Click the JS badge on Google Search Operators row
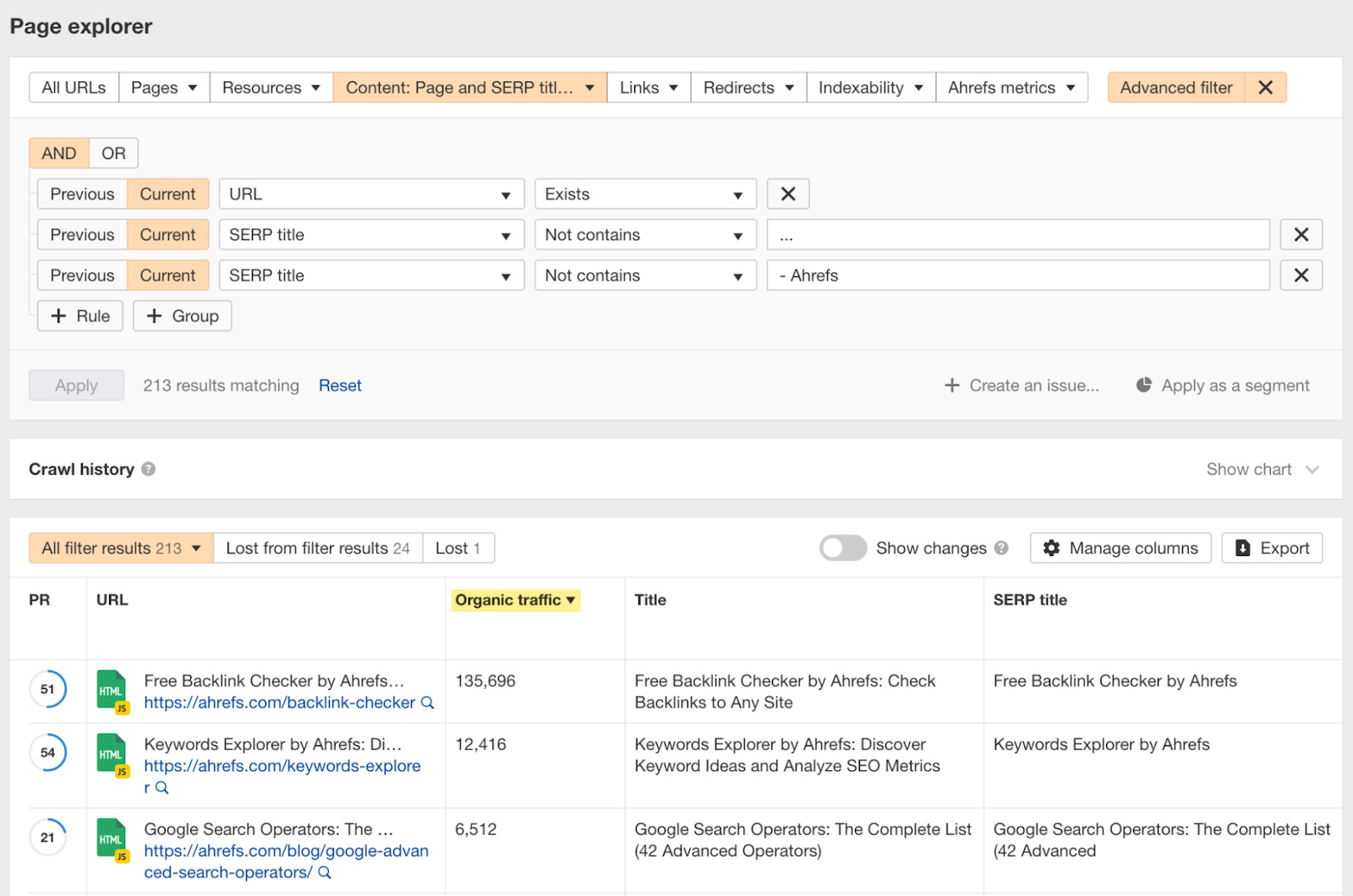 point(122,858)
